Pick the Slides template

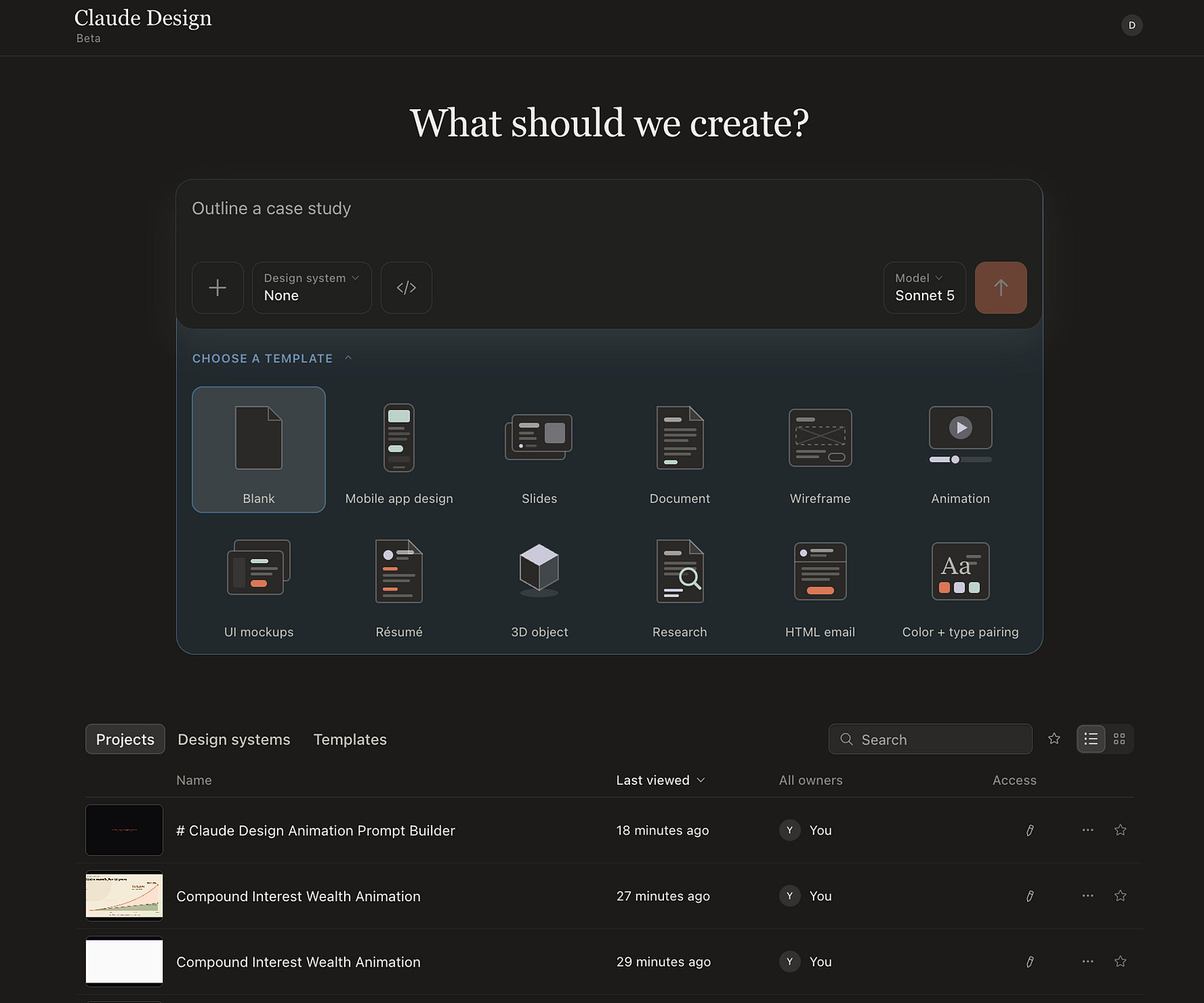tap(539, 450)
